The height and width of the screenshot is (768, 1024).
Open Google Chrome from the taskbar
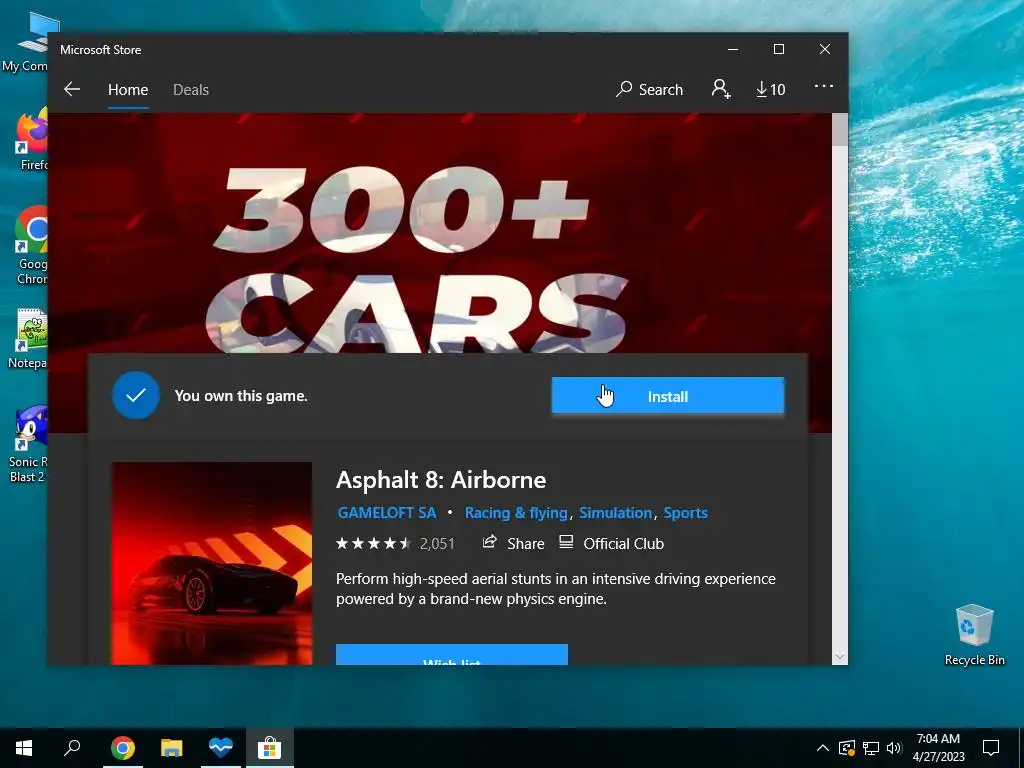pos(123,748)
